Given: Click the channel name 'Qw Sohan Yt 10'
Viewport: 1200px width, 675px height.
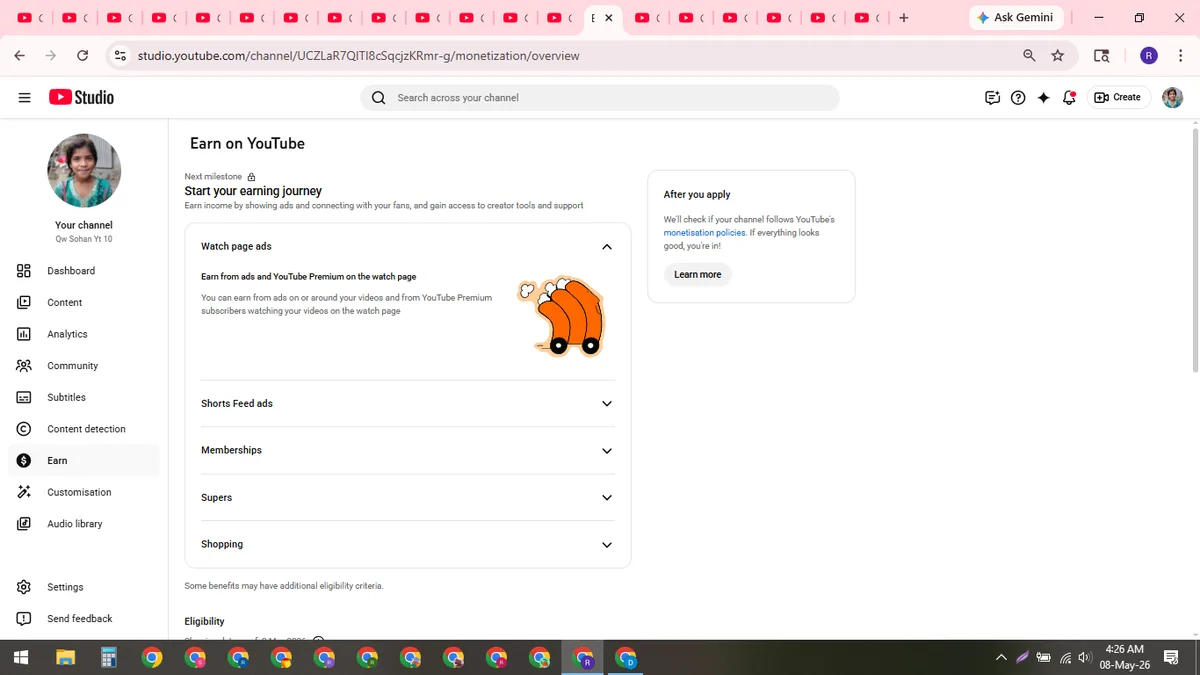Looking at the screenshot, I should [84, 240].
